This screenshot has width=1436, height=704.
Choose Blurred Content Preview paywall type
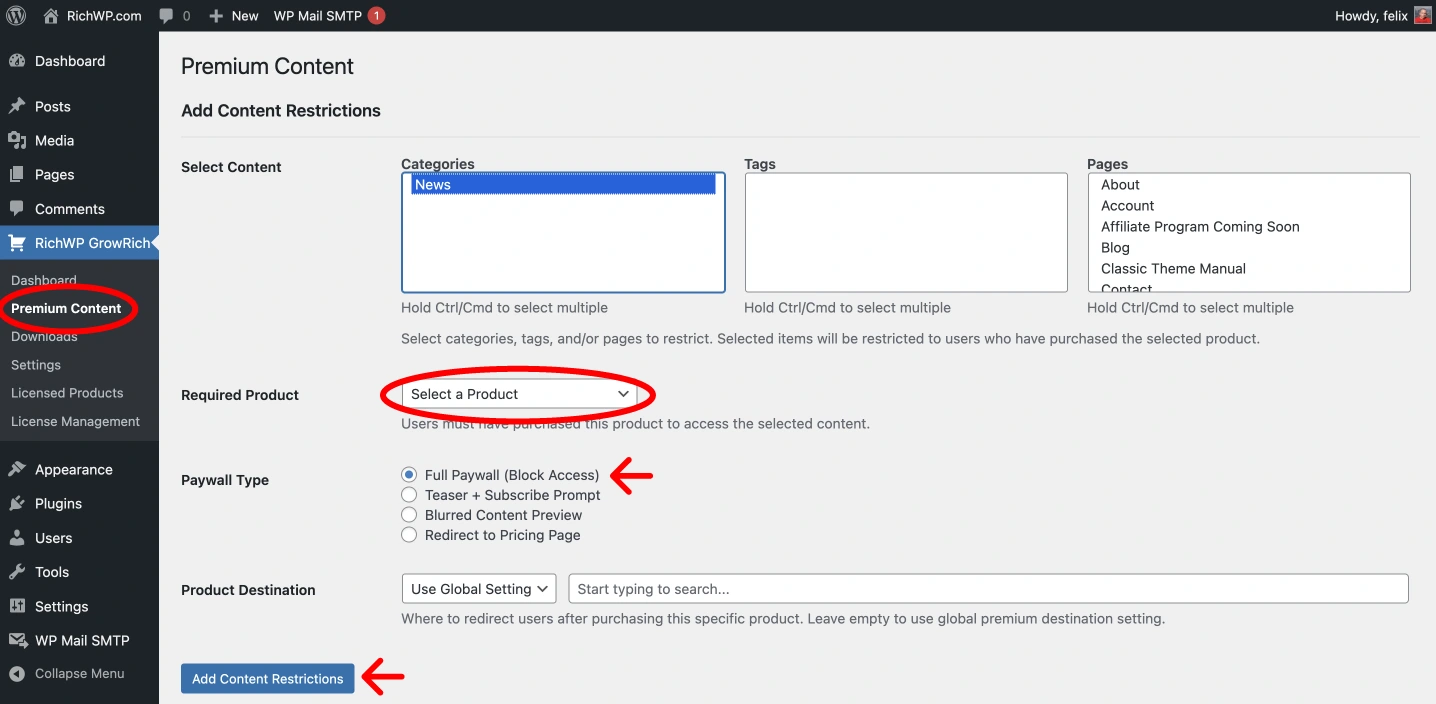point(409,515)
